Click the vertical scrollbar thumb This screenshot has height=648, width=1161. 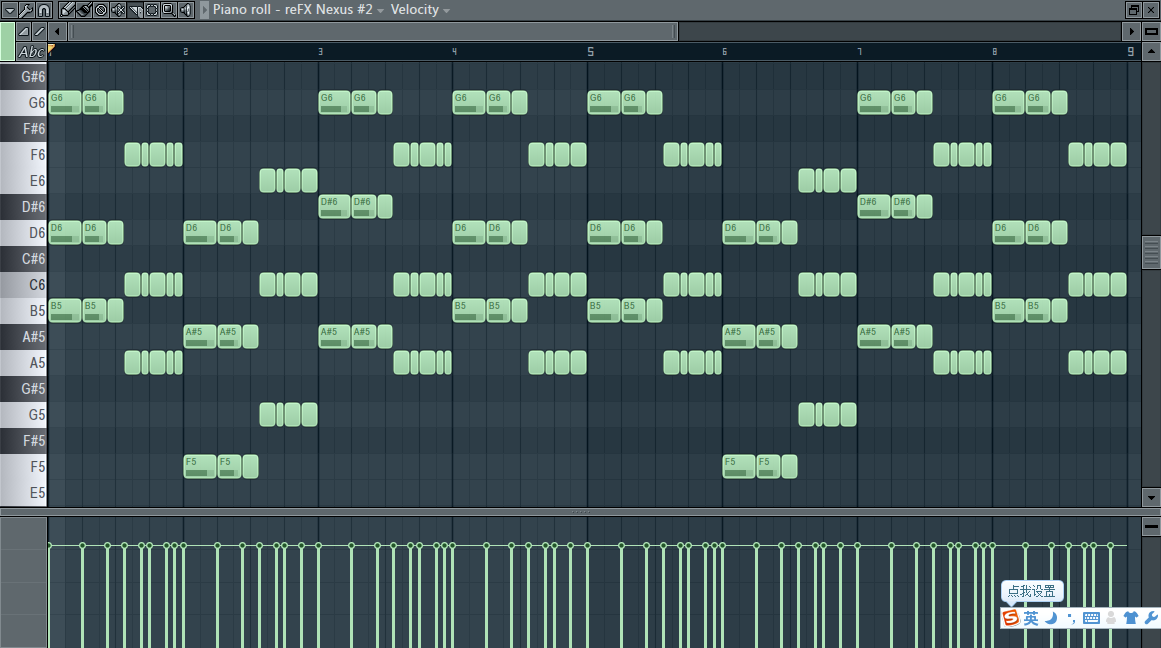click(x=1151, y=253)
